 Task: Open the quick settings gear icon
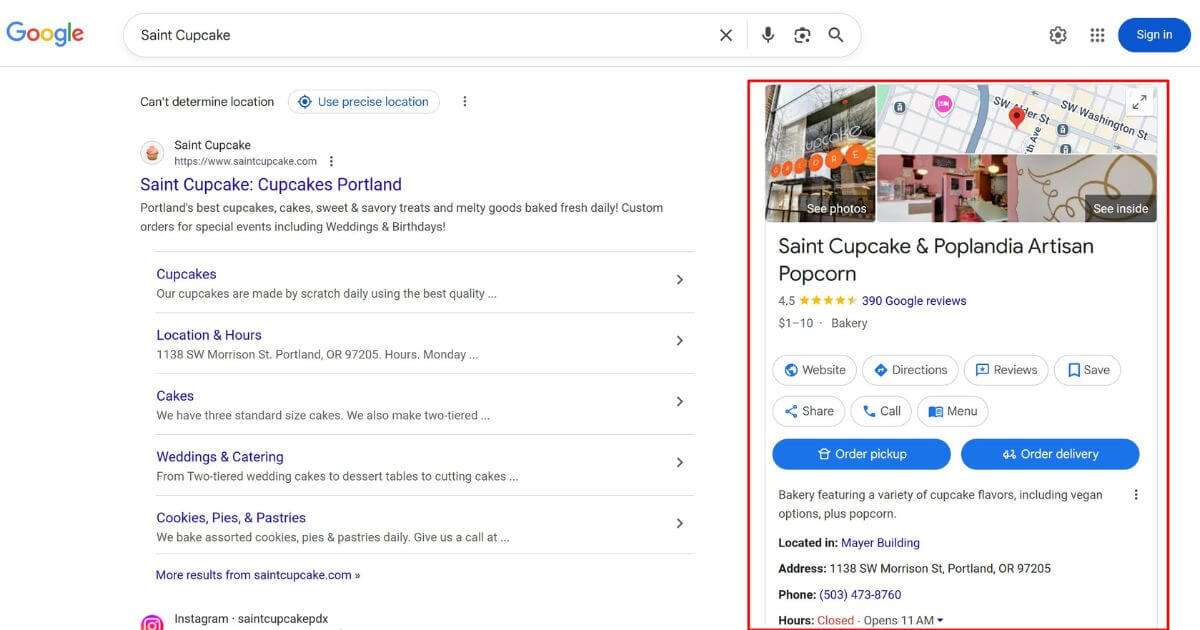pos(1058,34)
